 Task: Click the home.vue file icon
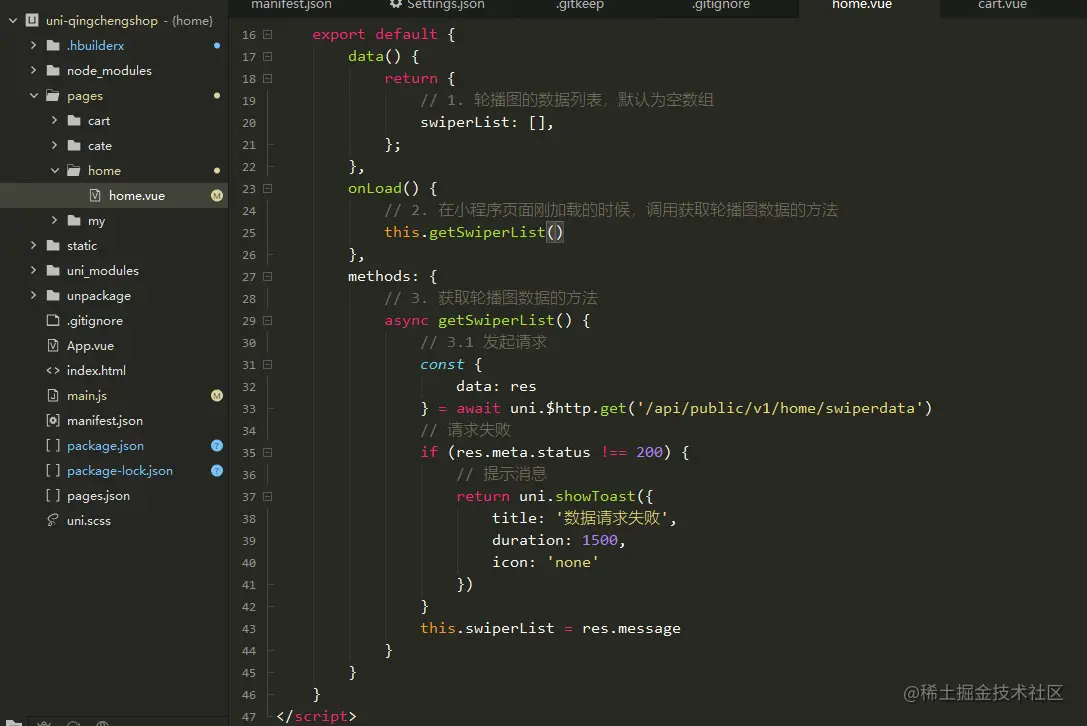(95, 196)
